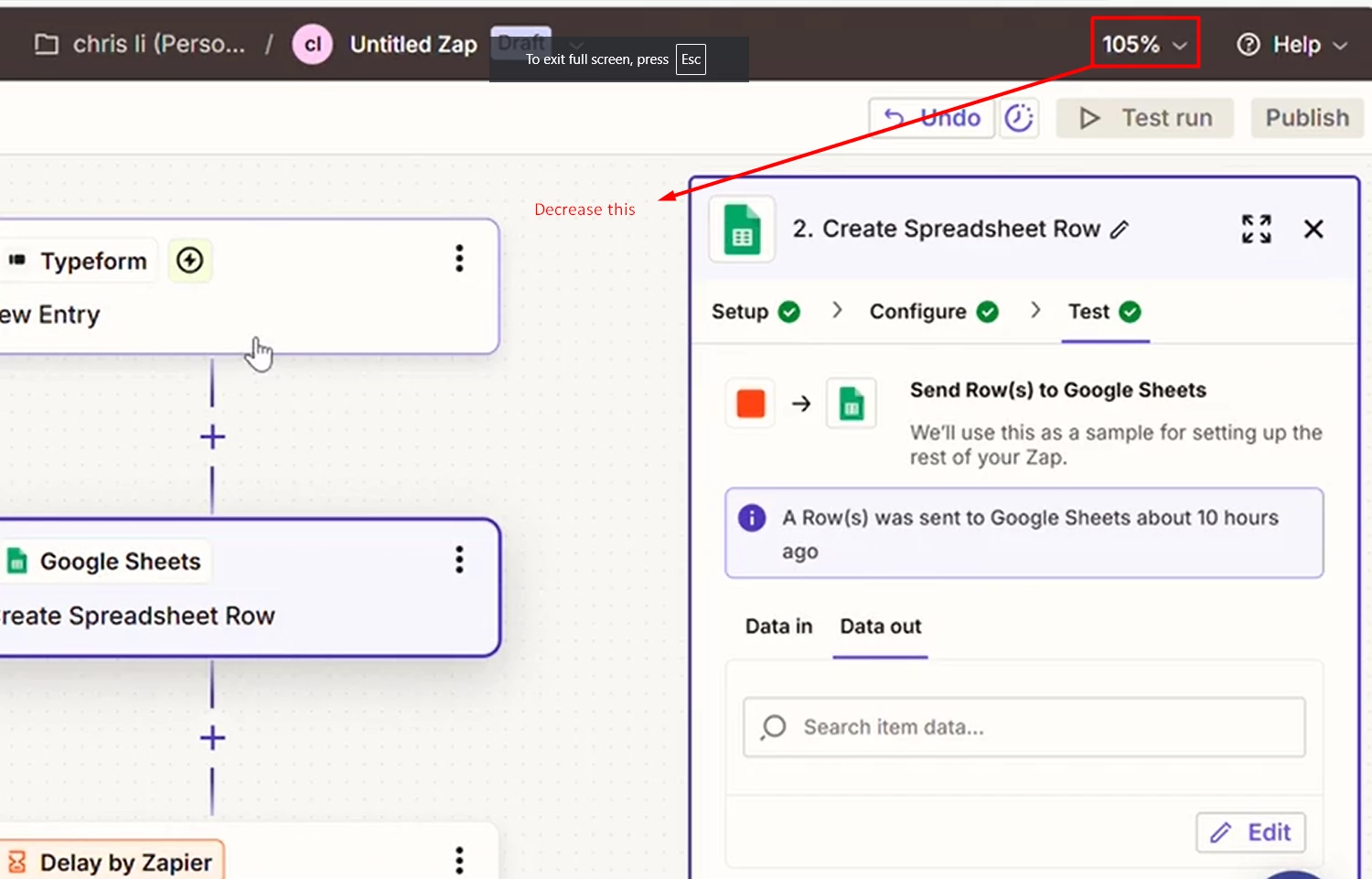Click the Typeform logo on step card

16,261
